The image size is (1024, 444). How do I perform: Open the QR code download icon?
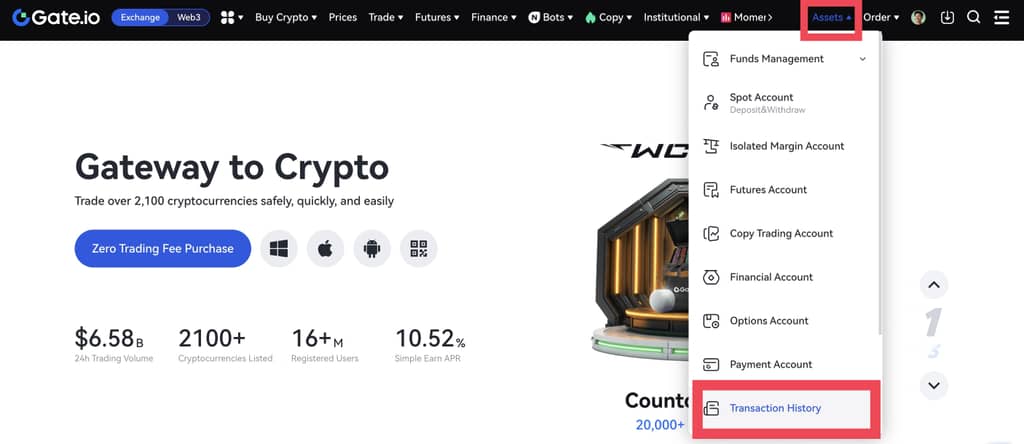(418, 248)
